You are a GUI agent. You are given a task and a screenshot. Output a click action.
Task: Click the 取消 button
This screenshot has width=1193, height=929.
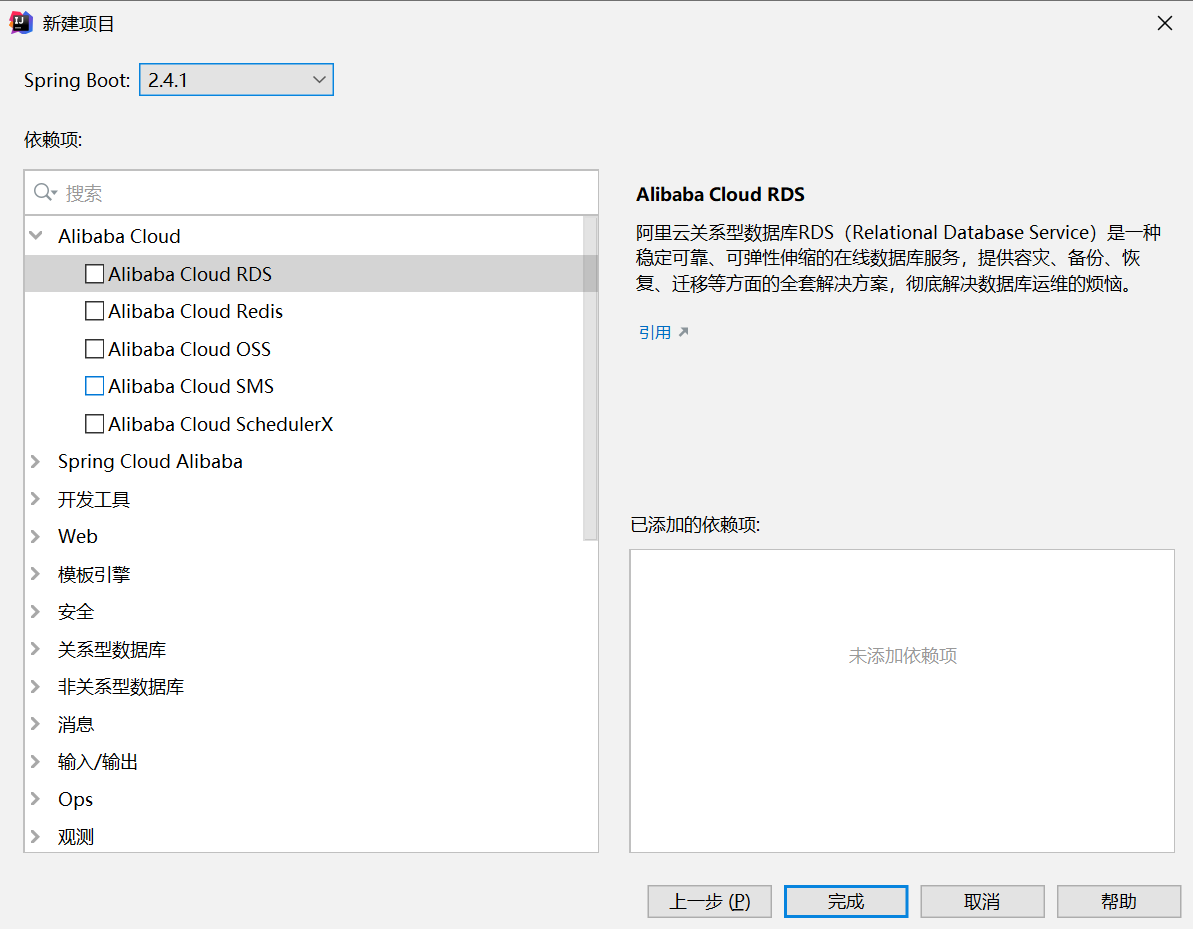coord(981,902)
